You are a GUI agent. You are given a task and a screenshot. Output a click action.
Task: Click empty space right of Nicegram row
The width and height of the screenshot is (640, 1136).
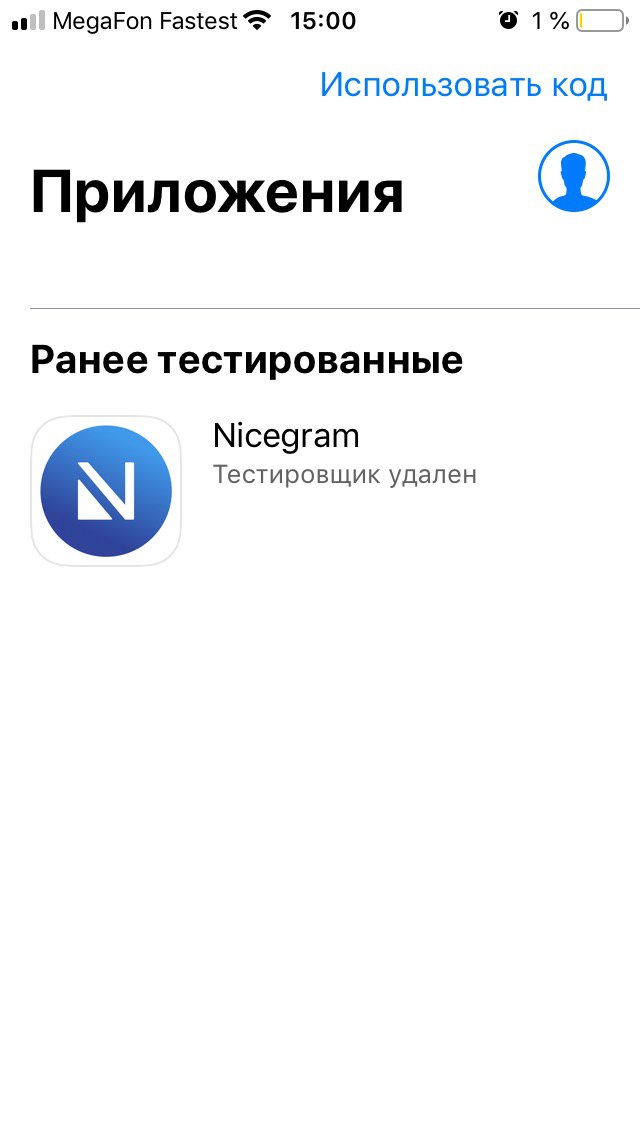tap(558, 490)
